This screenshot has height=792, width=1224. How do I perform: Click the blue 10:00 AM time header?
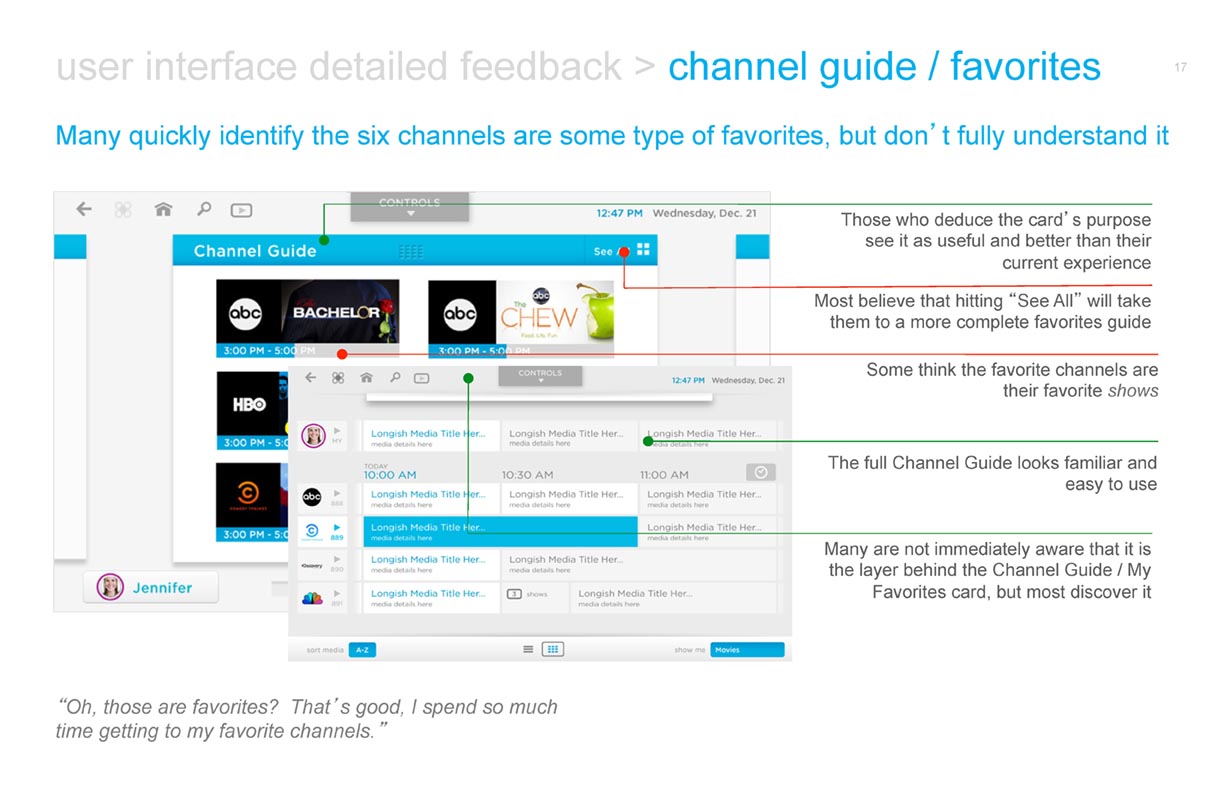(390, 474)
